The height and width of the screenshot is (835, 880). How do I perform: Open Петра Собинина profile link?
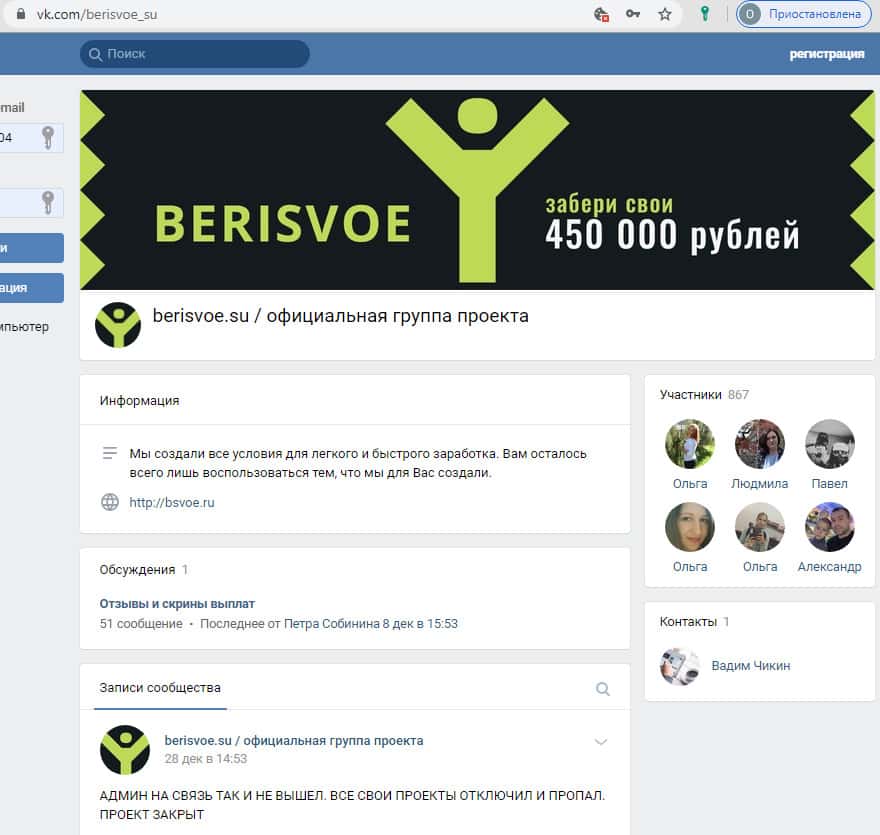click(x=332, y=623)
